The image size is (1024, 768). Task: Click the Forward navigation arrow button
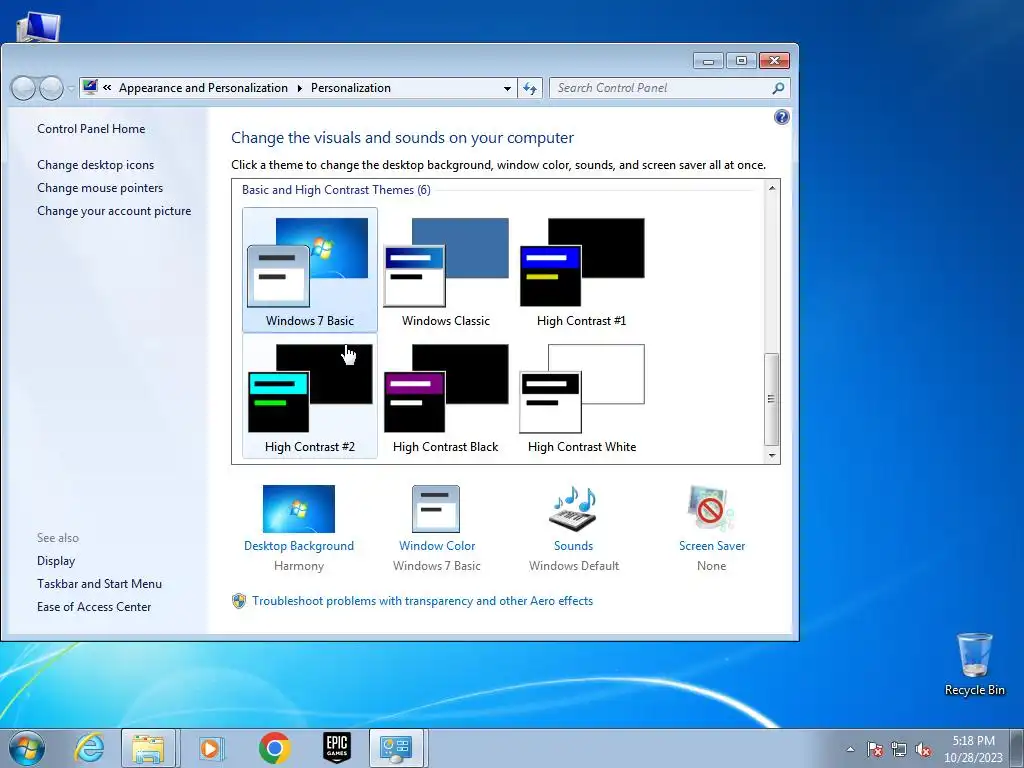click(x=51, y=88)
